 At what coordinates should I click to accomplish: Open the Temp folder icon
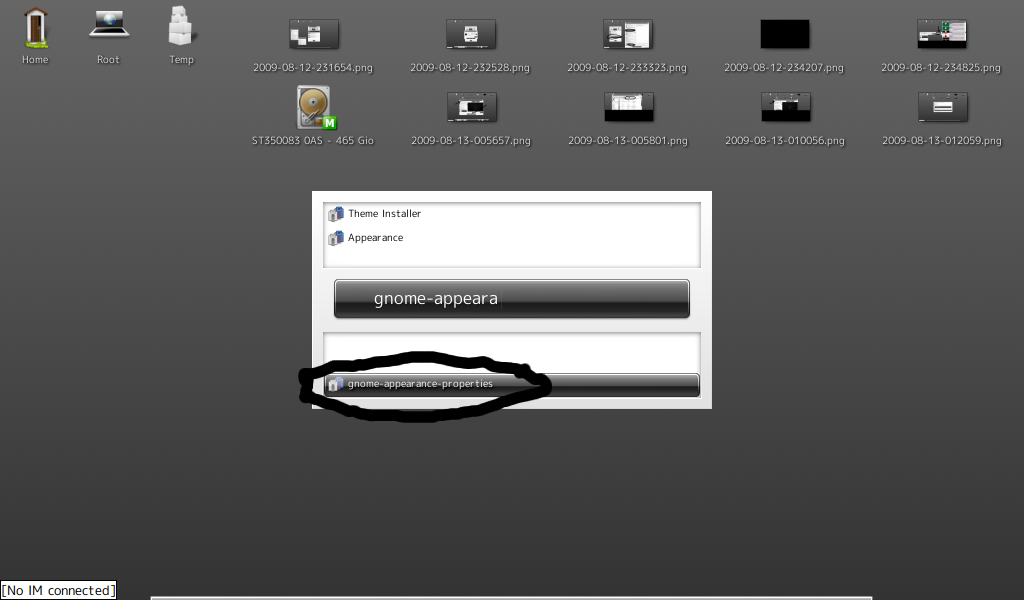181,26
